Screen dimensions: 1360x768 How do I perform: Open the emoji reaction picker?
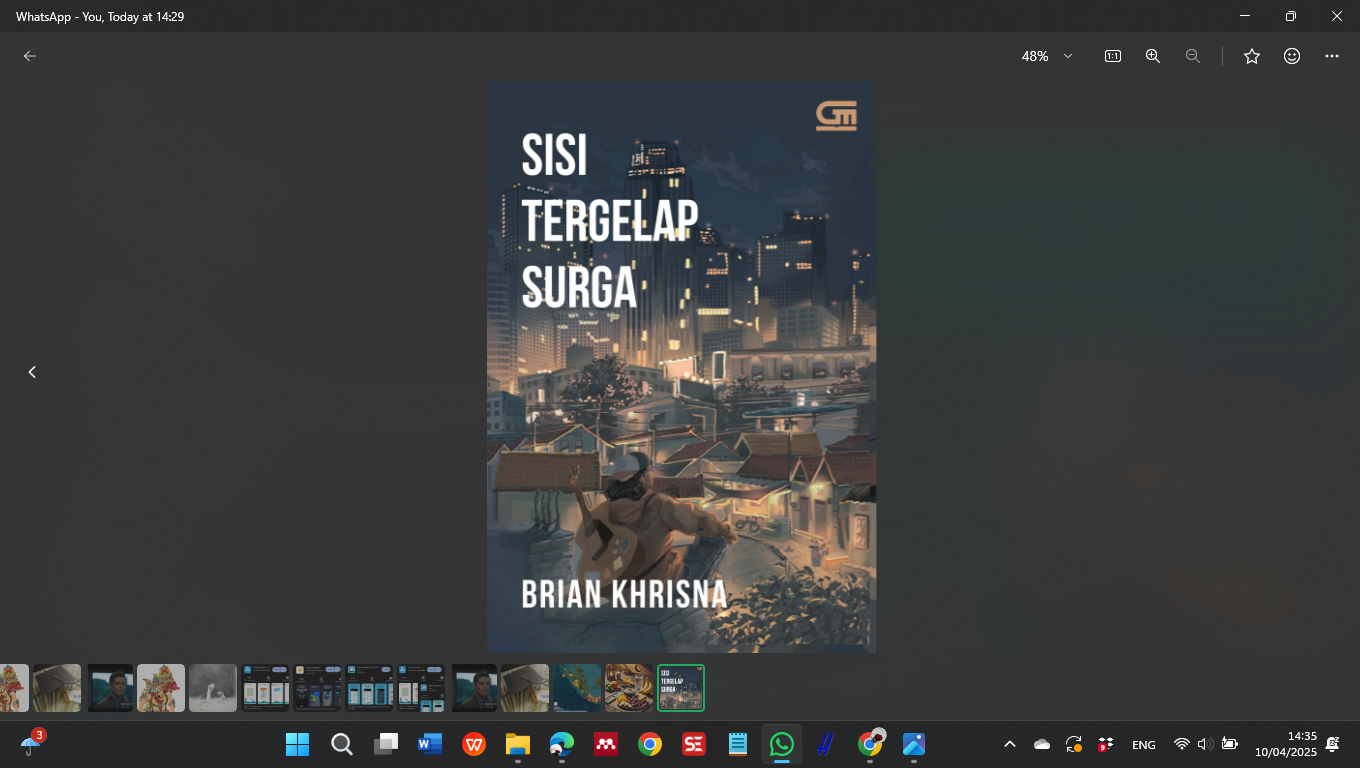coord(1292,56)
